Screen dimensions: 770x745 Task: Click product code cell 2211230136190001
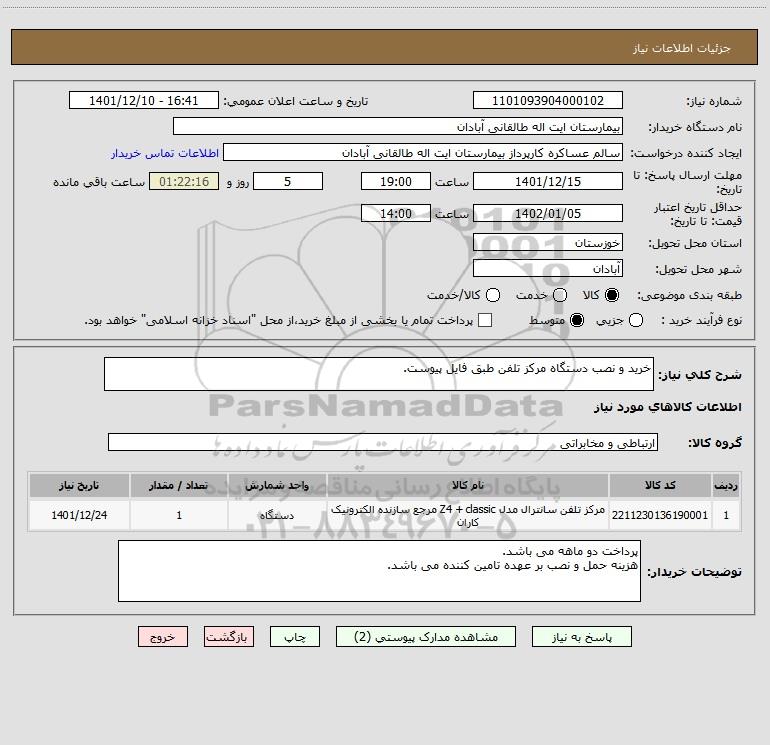tap(660, 515)
